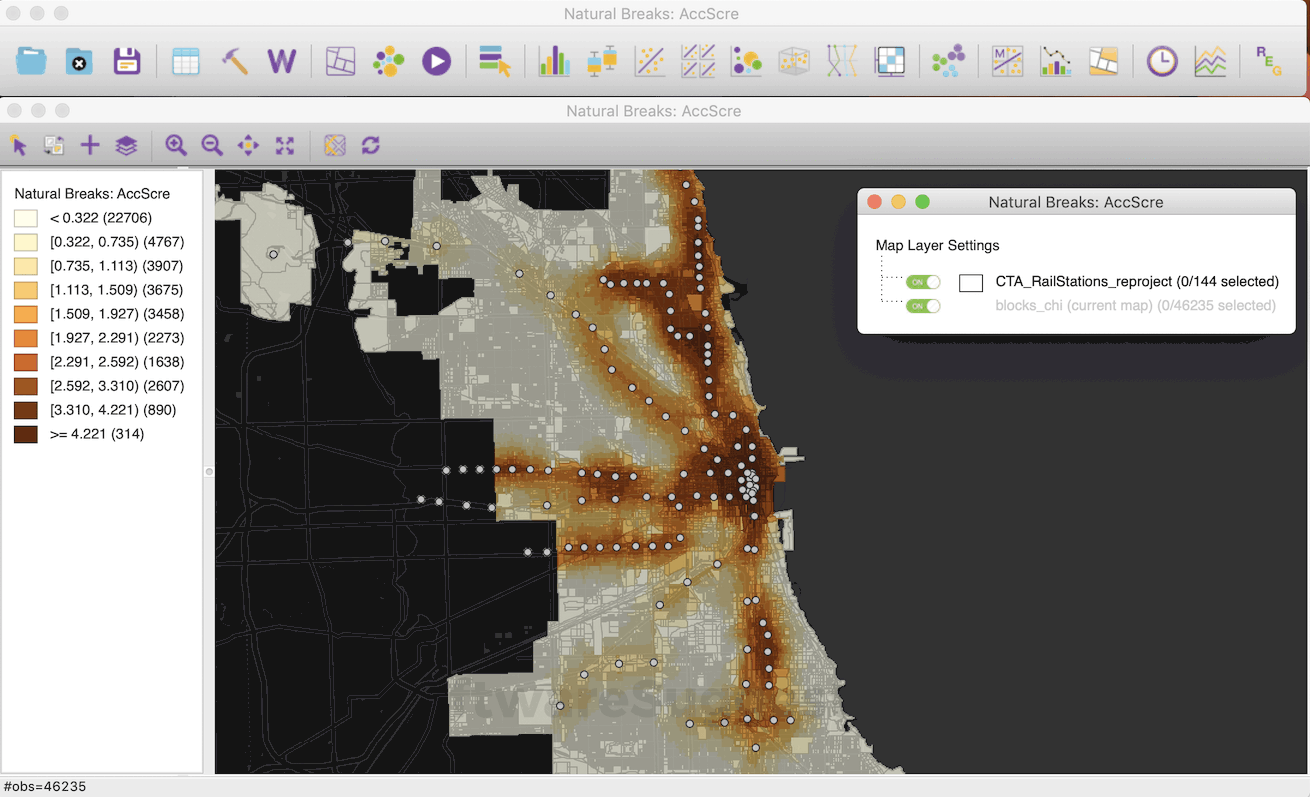
Task: Open the Histogram tool
Action: point(553,61)
